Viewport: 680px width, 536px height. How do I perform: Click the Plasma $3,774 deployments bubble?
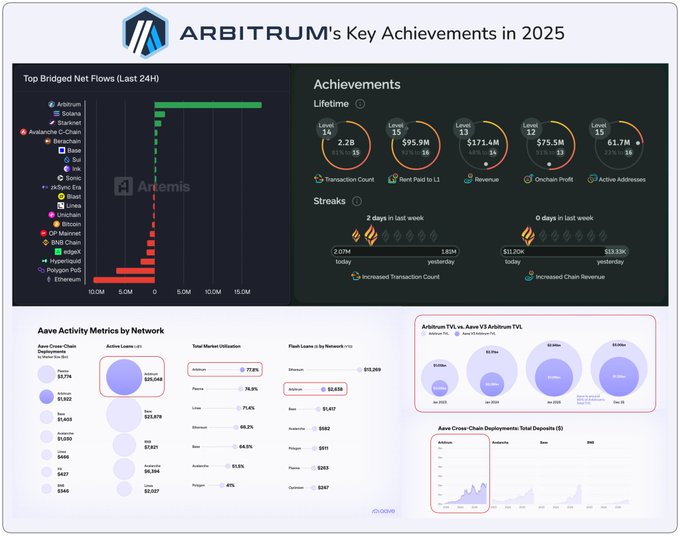pyautogui.click(x=46, y=374)
